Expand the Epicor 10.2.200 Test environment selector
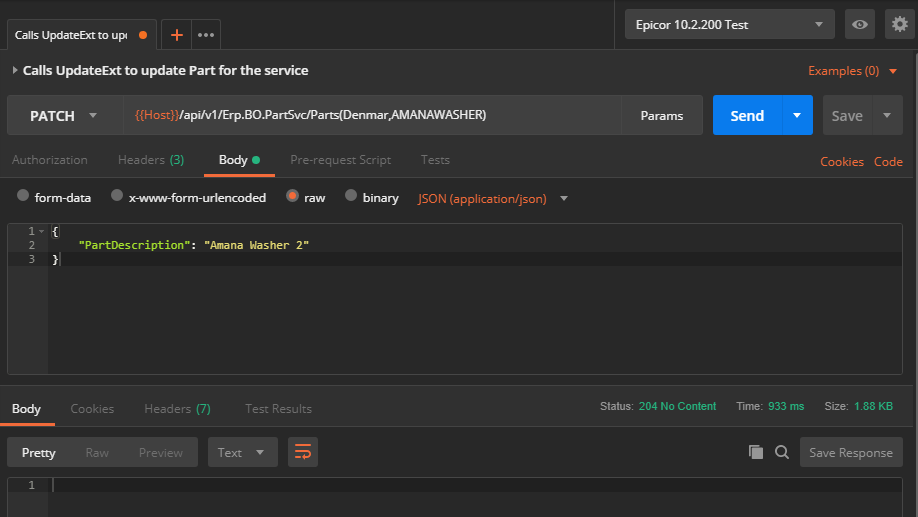918x517 pixels. (x=729, y=24)
